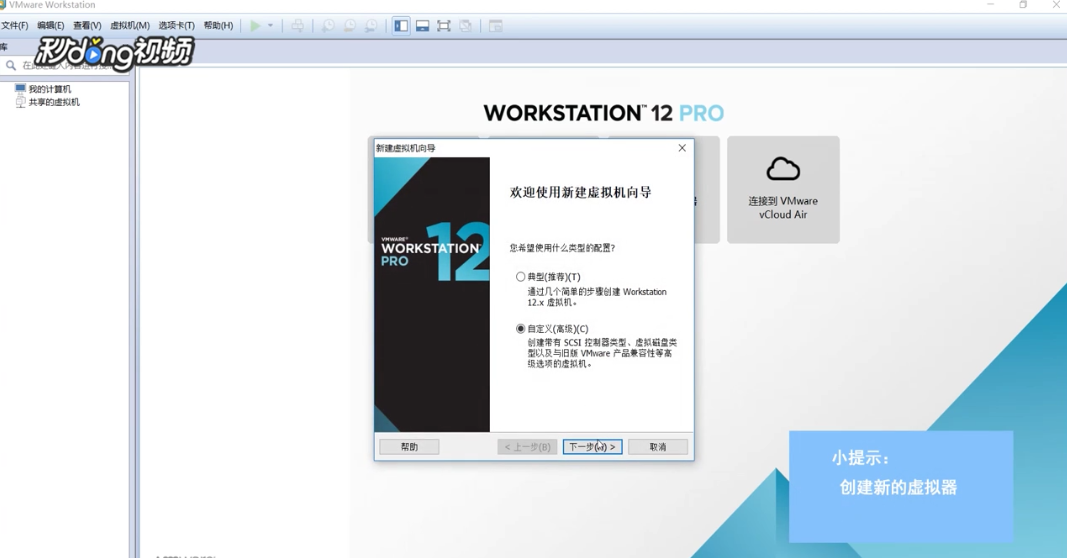Click the Send Ctrl+Alt+Del toolbar icon
The width and height of the screenshot is (1067, 558).
tap(297, 26)
